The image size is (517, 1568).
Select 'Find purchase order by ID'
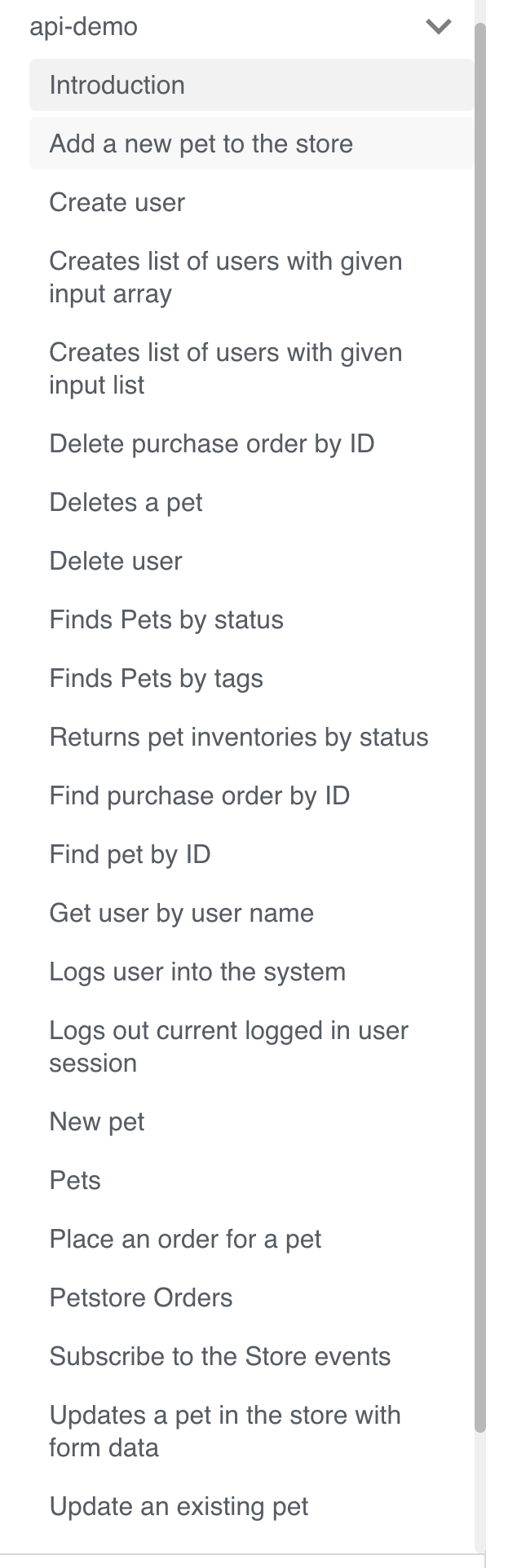click(x=200, y=795)
